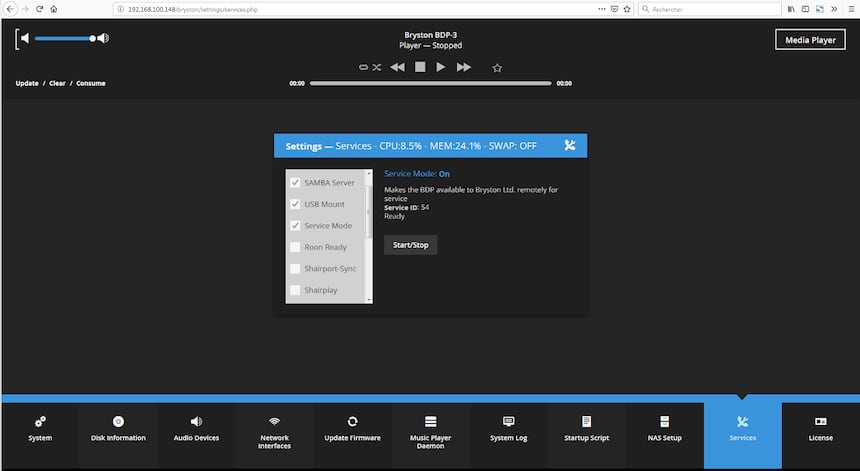The width and height of the screenshot is (860, 471).
Task: Skip ahead with the fast-forward button
Action: 463,67
